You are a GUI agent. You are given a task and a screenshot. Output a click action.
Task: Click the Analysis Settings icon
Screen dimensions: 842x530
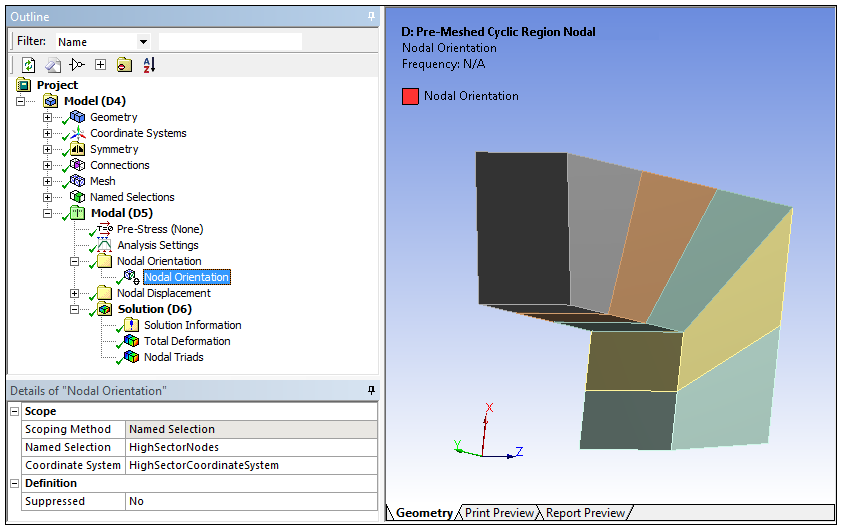click(104, 245)
